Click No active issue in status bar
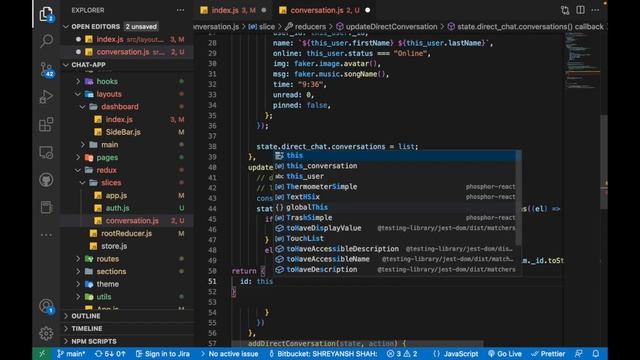 pyautogui.click(x=229, y=354)
